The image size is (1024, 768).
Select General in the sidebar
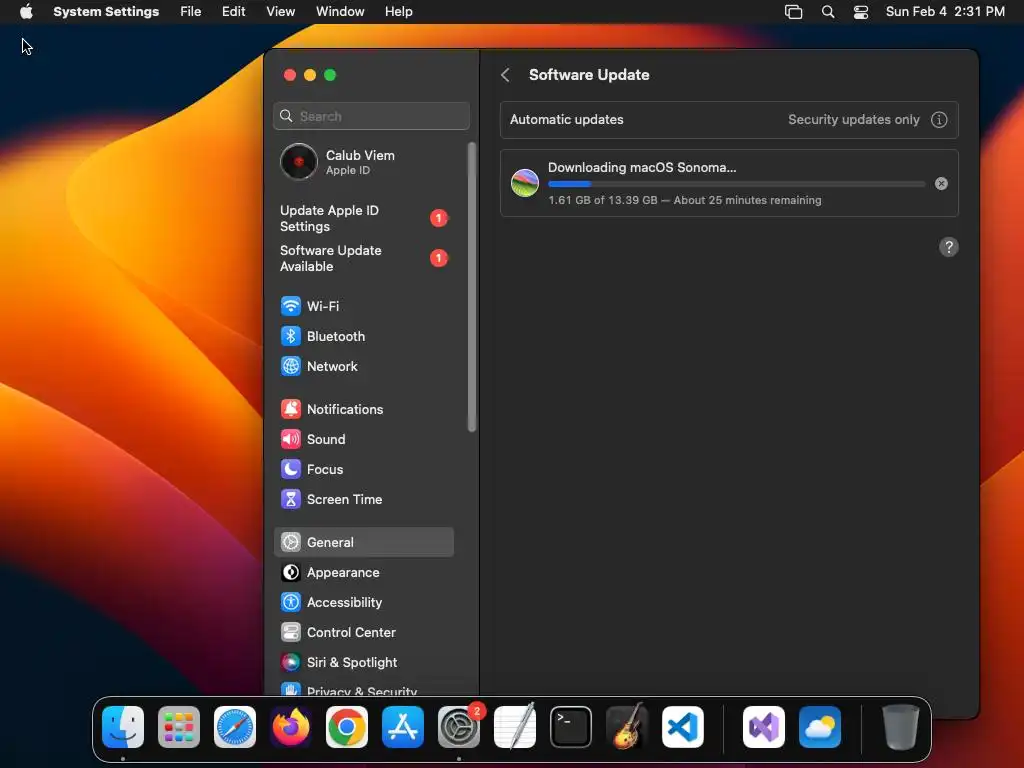(363, 542)
